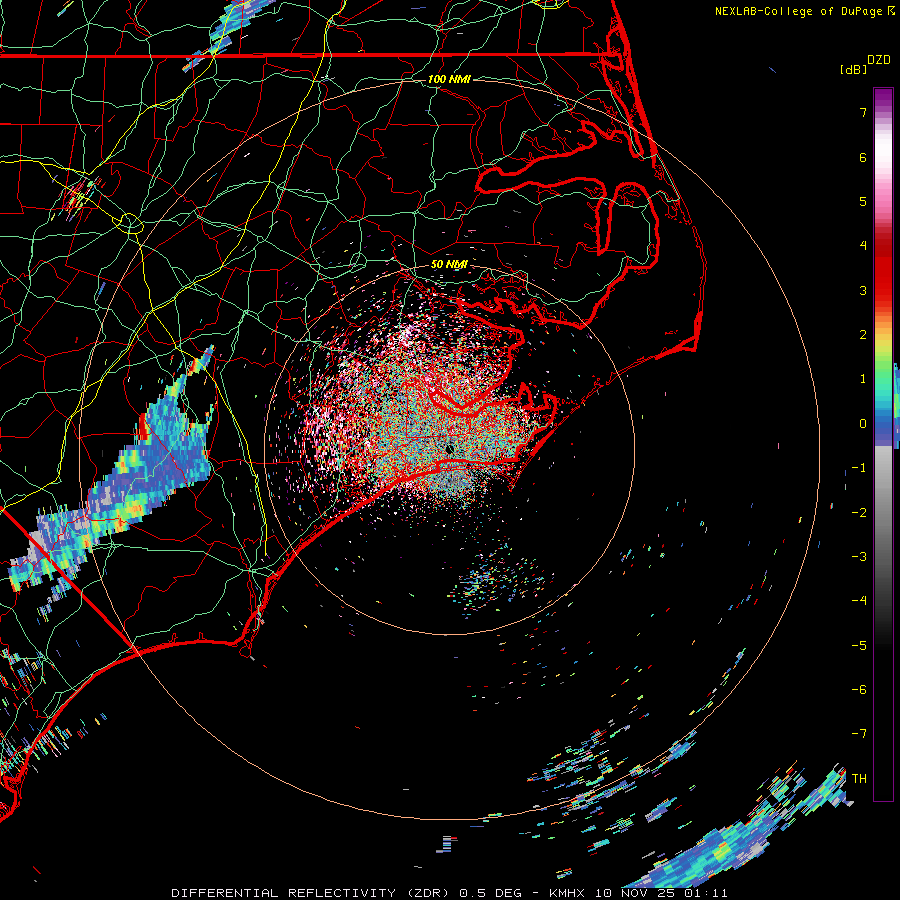This screenshot has height=900, width=900.
Task: Click the -6 value on the color scale
Action: click(859, 690)
